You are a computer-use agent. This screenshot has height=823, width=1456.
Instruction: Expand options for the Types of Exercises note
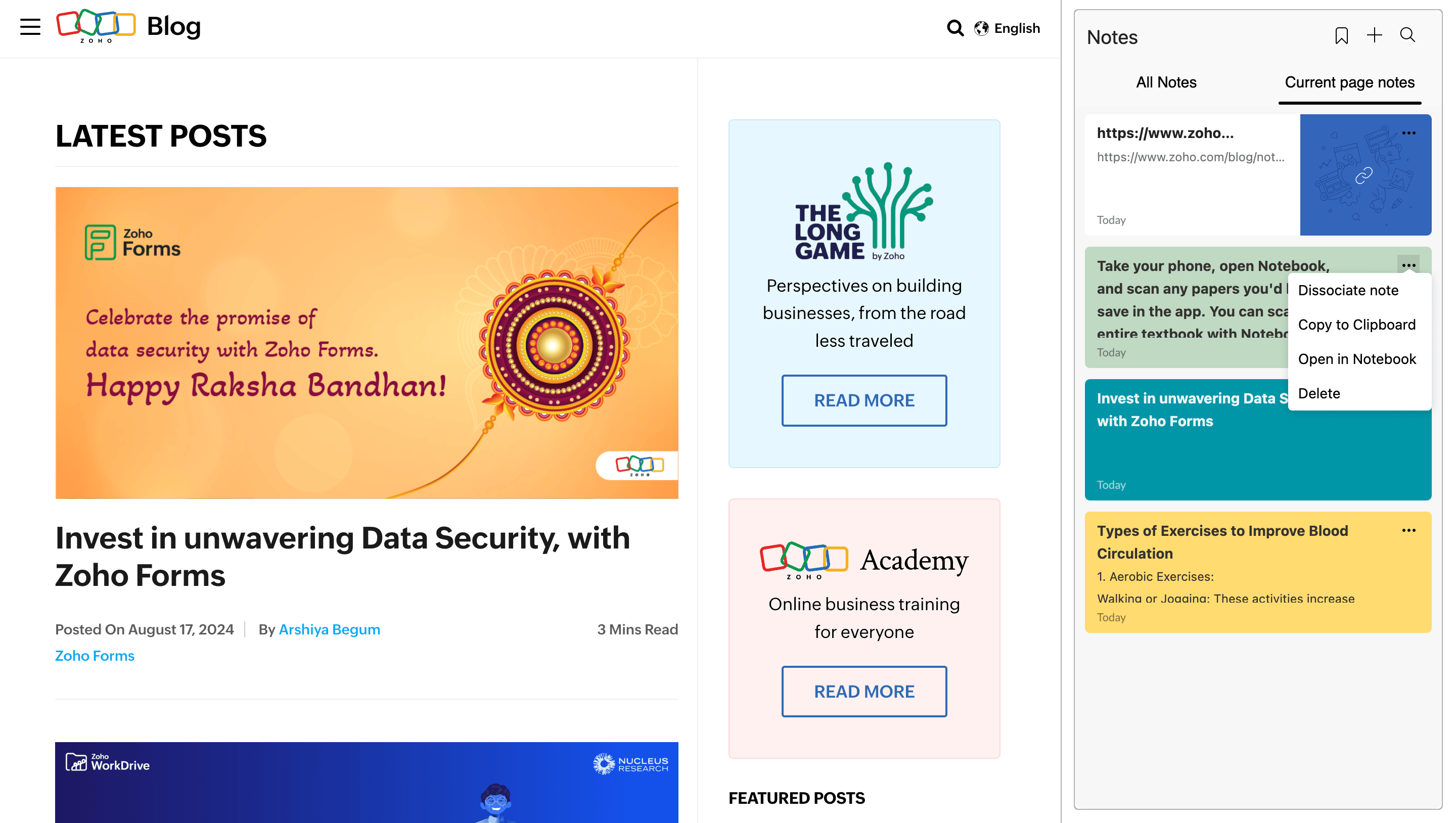point(1408,531)
